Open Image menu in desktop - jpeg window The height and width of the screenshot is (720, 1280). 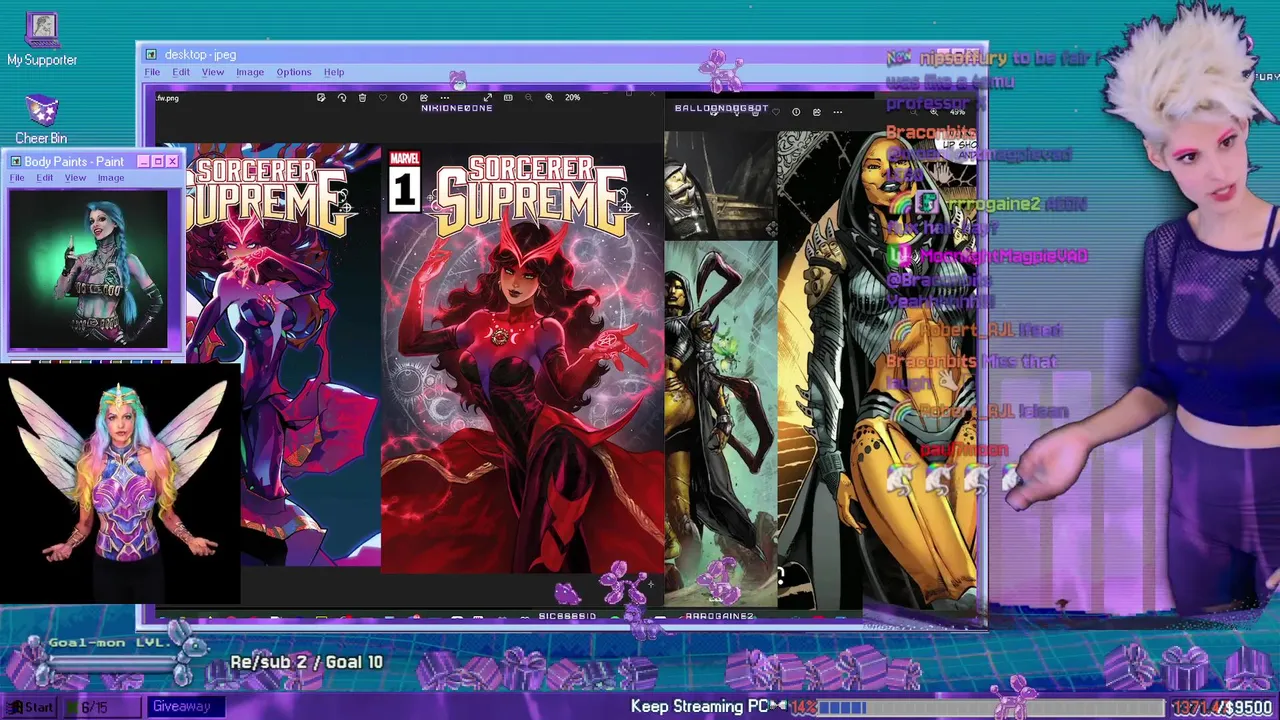pyautogui.click(x=250, y=72)
